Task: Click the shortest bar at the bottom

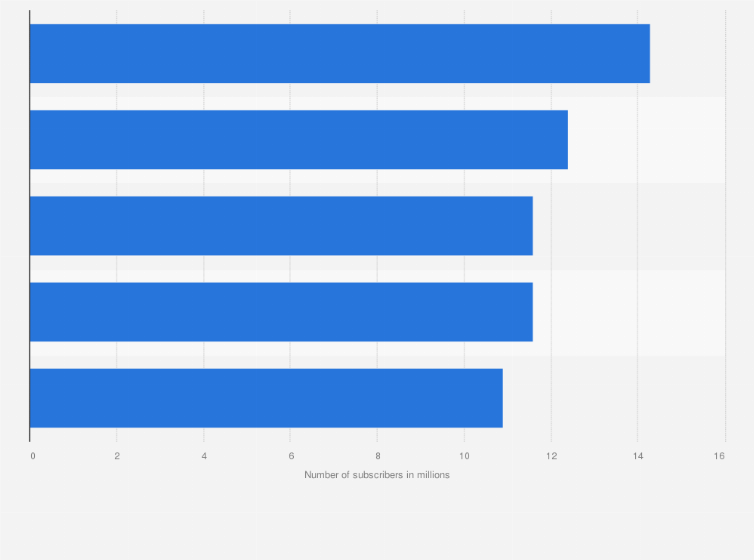Action: (x=266, y=398)
